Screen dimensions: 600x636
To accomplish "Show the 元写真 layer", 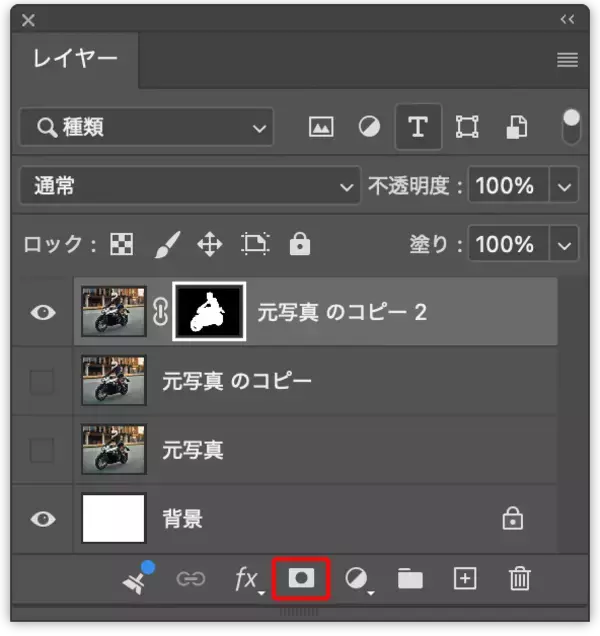I will click(42, 450).
